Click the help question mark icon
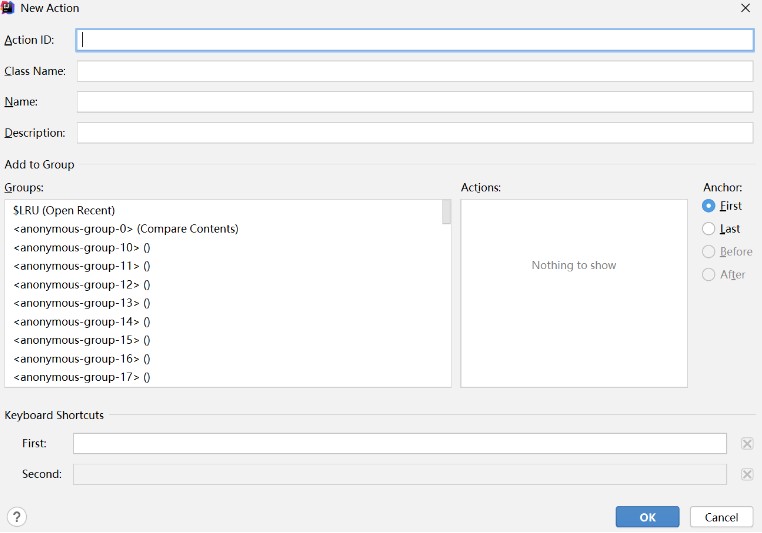762x533 pixels. point(16,517)
